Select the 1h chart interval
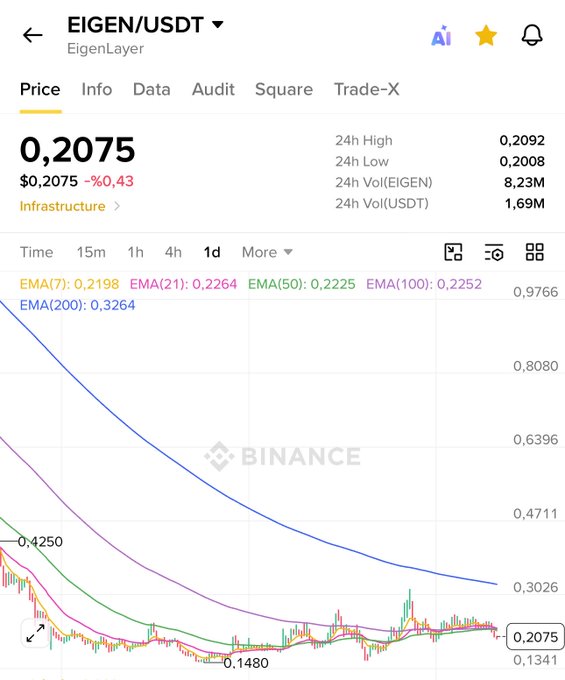Screen dimensions: 565x680 135,252
